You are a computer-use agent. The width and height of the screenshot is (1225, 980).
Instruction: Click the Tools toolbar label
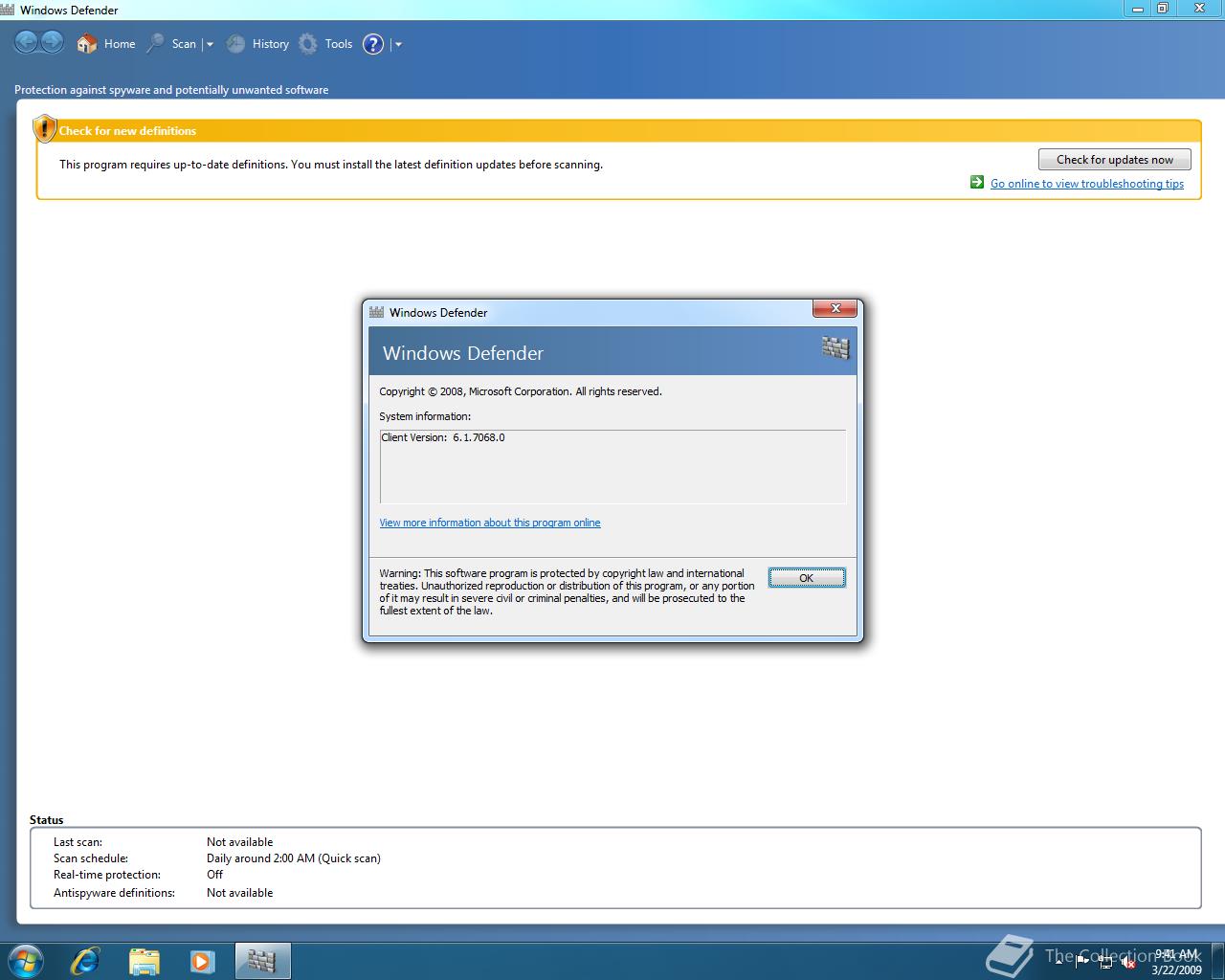(339, 44)
